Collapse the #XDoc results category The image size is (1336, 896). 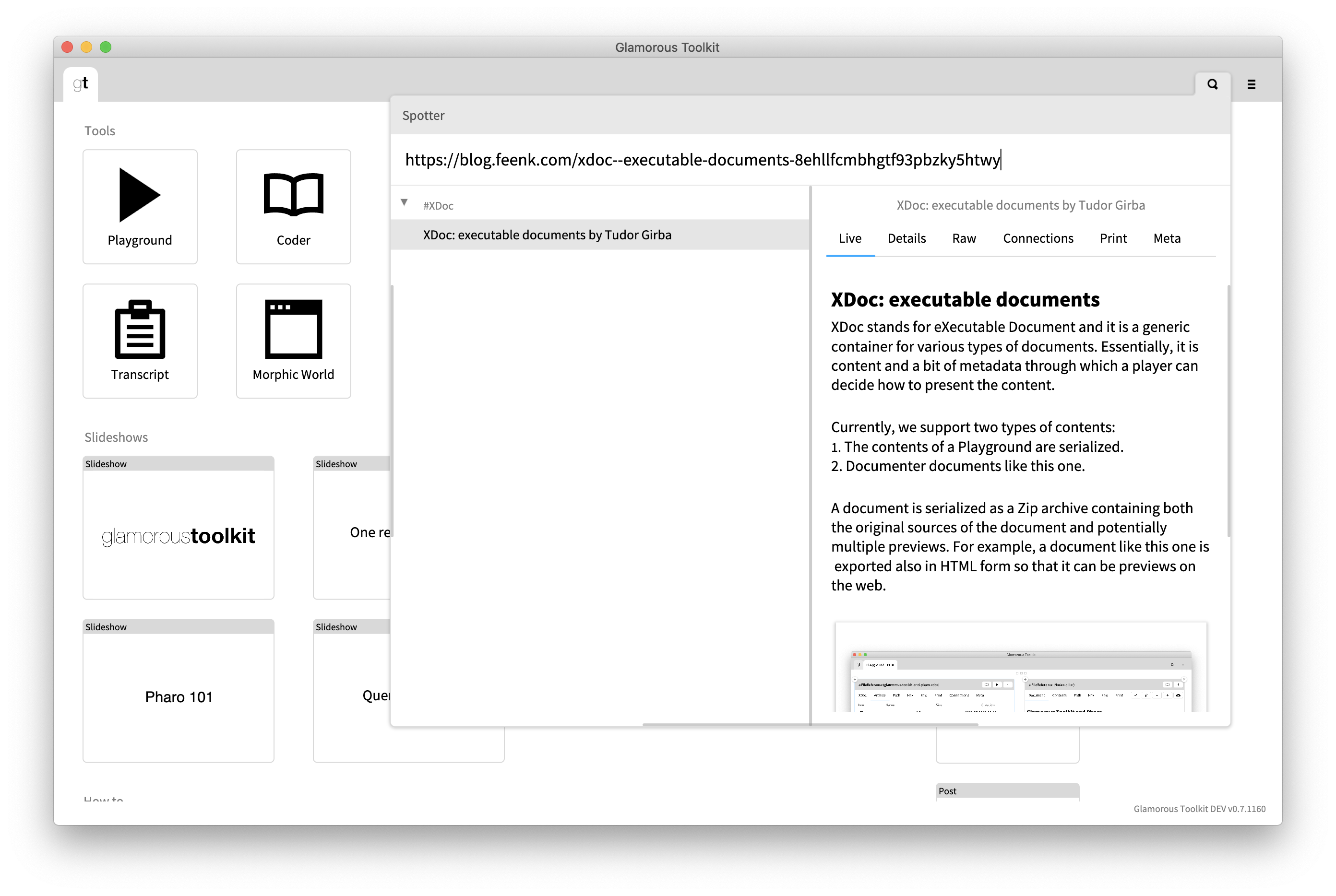(x=404, y=202)
